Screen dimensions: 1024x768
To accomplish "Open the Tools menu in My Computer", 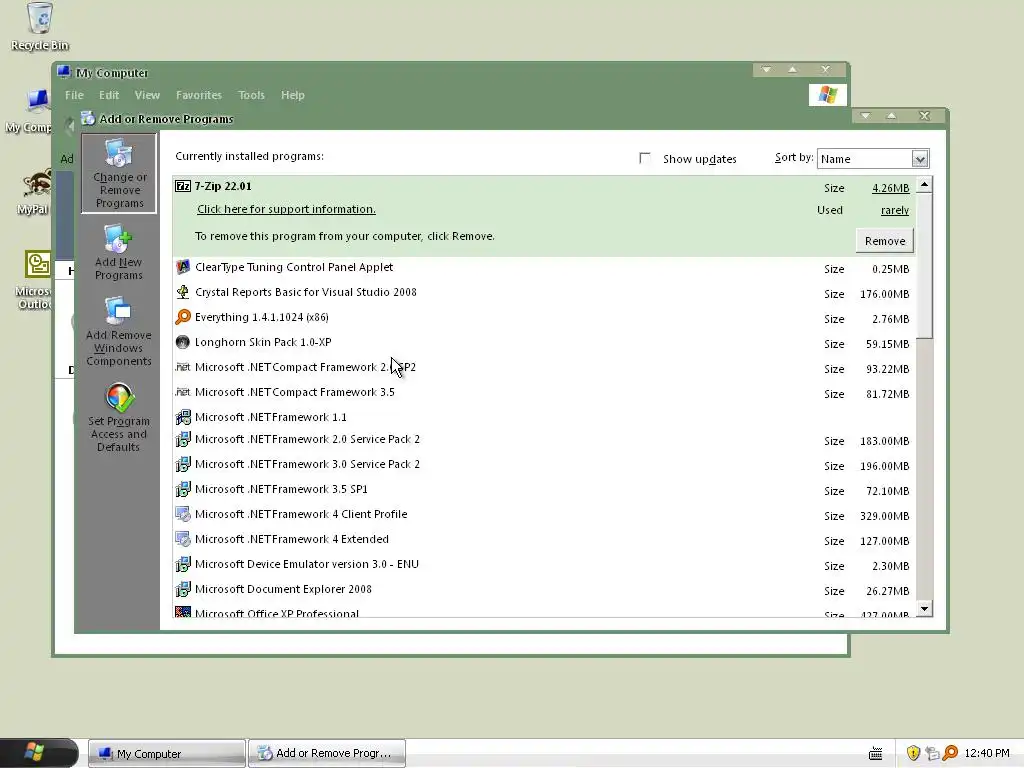I will tap(251, 95).
